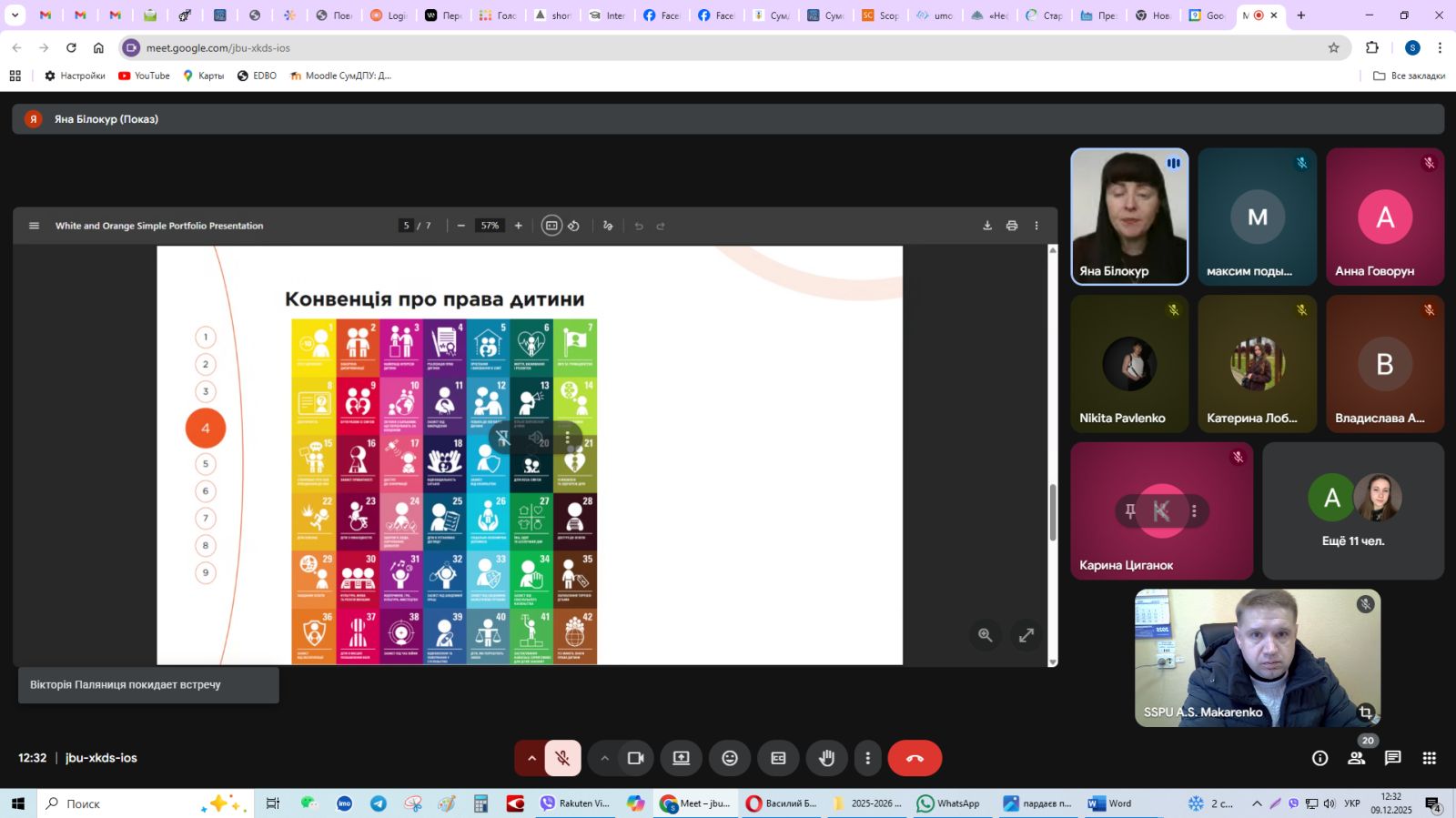This screenshot has width=1456, height=818.
Task: Expand audio settings arrow beside microphone
Action: tap(531, 758)
